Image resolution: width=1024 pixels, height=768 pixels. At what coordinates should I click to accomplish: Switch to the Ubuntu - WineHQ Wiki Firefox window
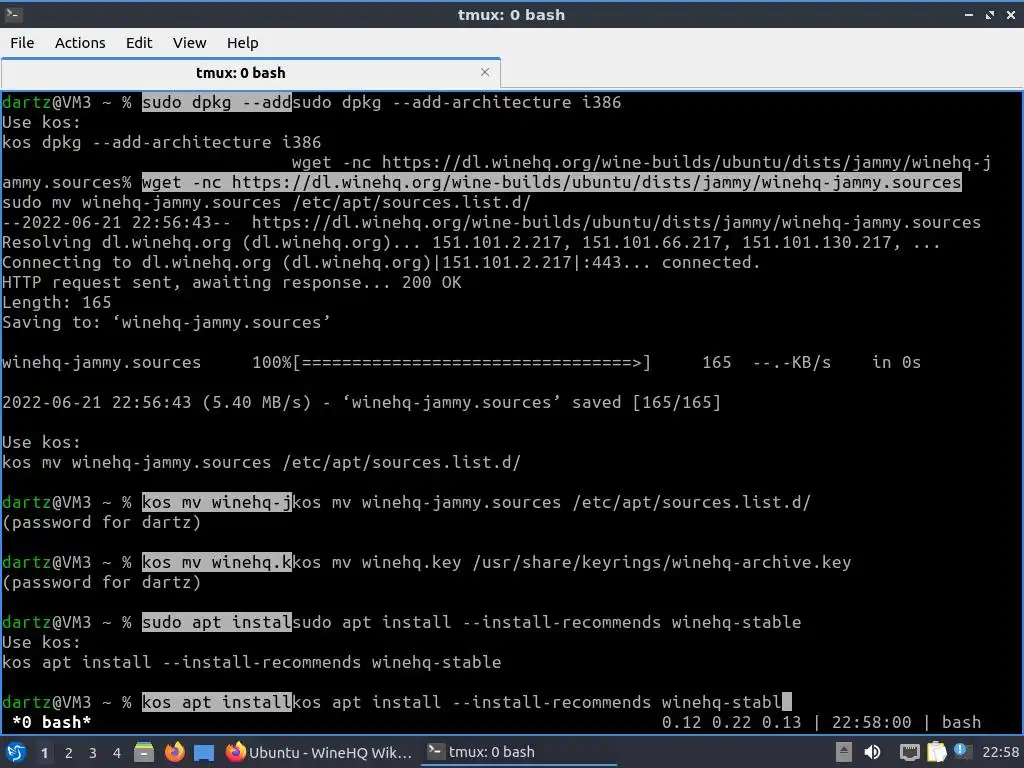point(319,752)
